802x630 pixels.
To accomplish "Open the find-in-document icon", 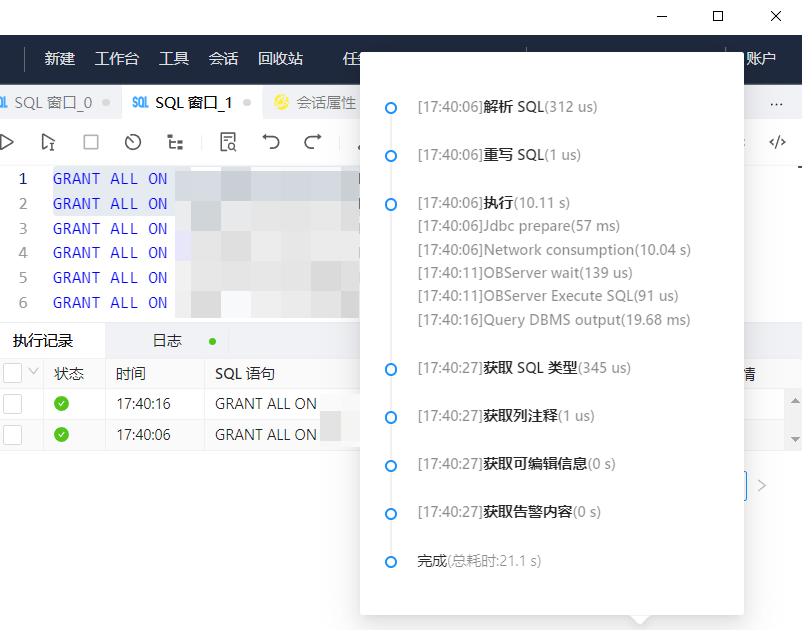I will [x=228, y=142].
